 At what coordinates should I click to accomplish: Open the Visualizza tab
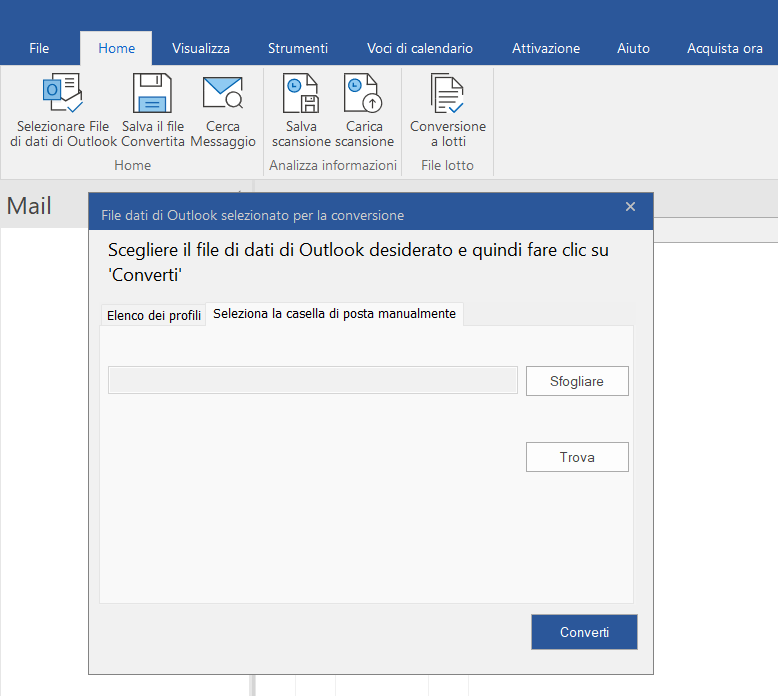200,48
